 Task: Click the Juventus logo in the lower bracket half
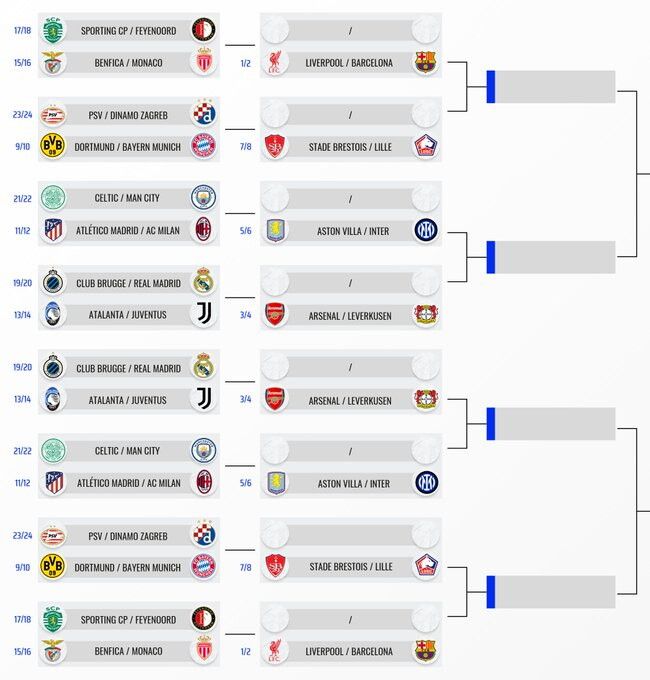click(x=203, y=399)
